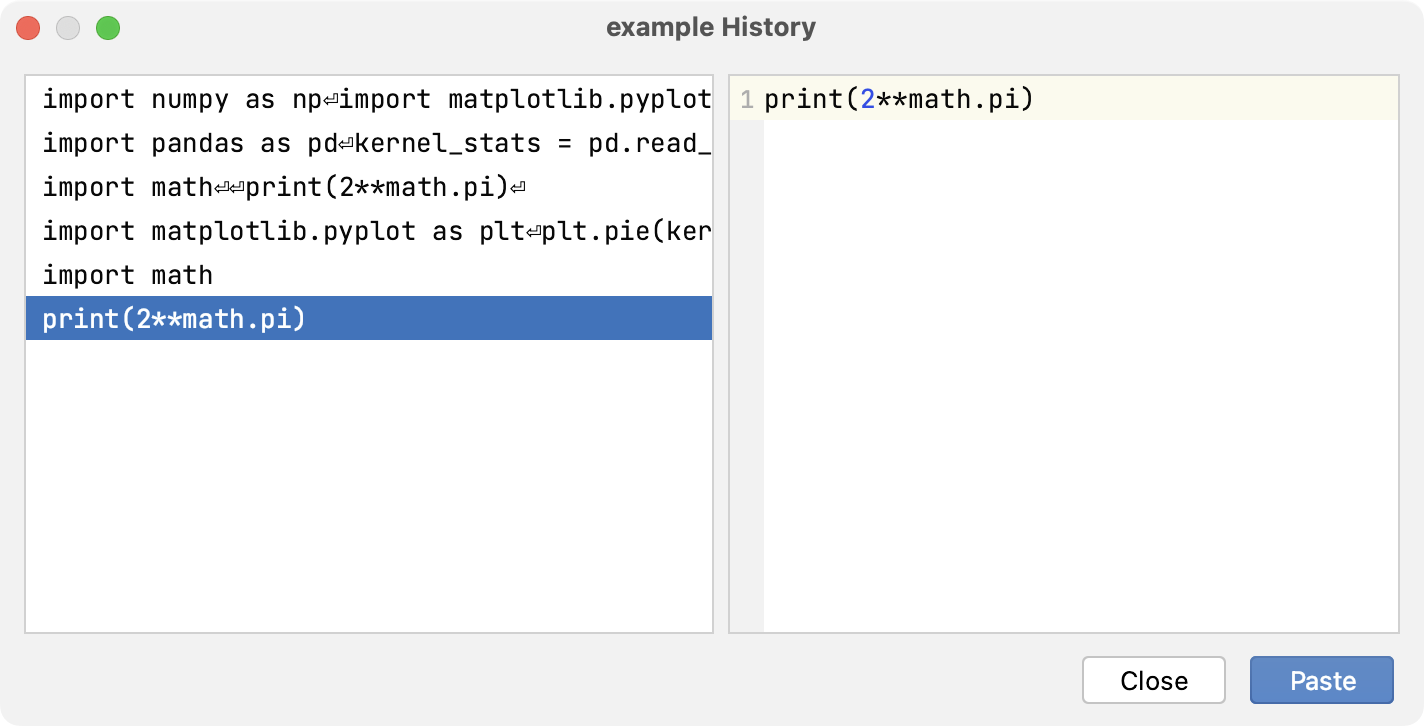Click the yellow minimize traffic light
Screen dimensions: 1424x726
68,27
